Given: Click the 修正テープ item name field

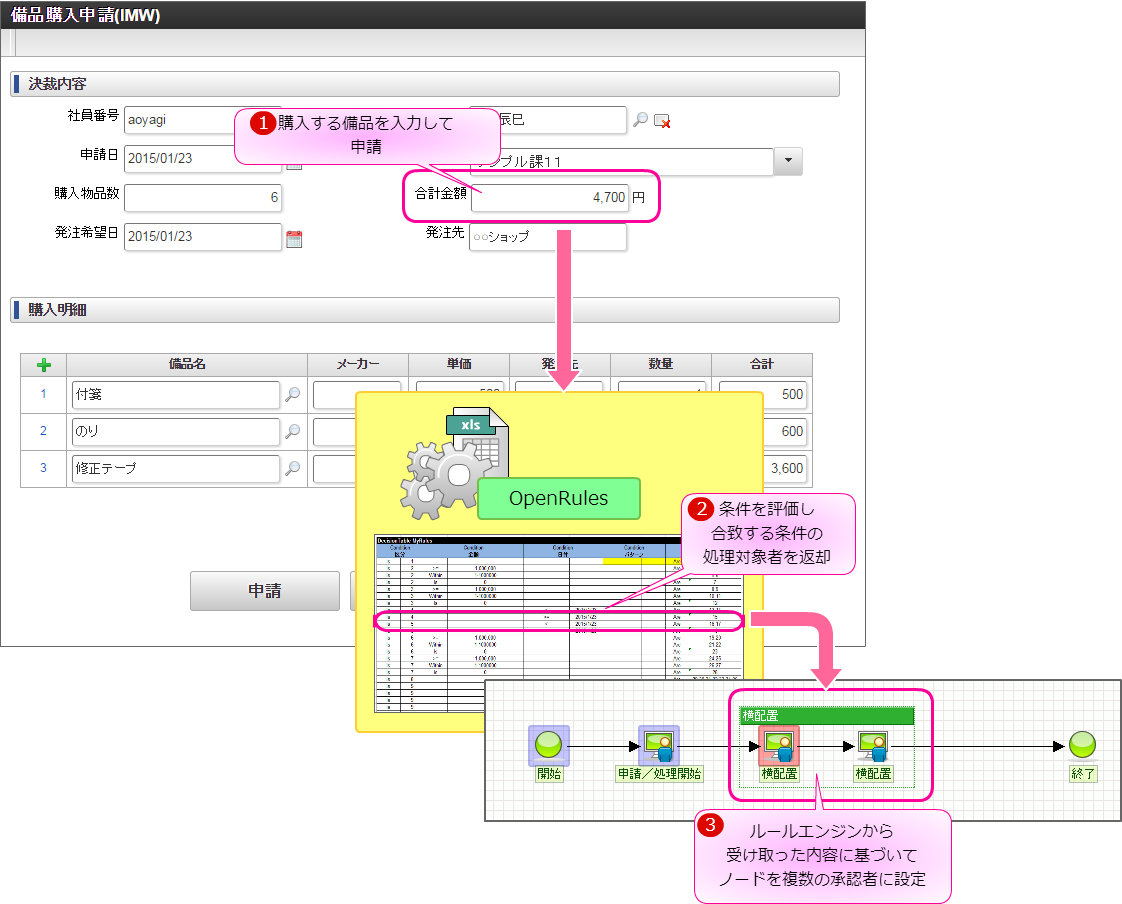Looking at the screenshot, I should [x=176, y=469].
